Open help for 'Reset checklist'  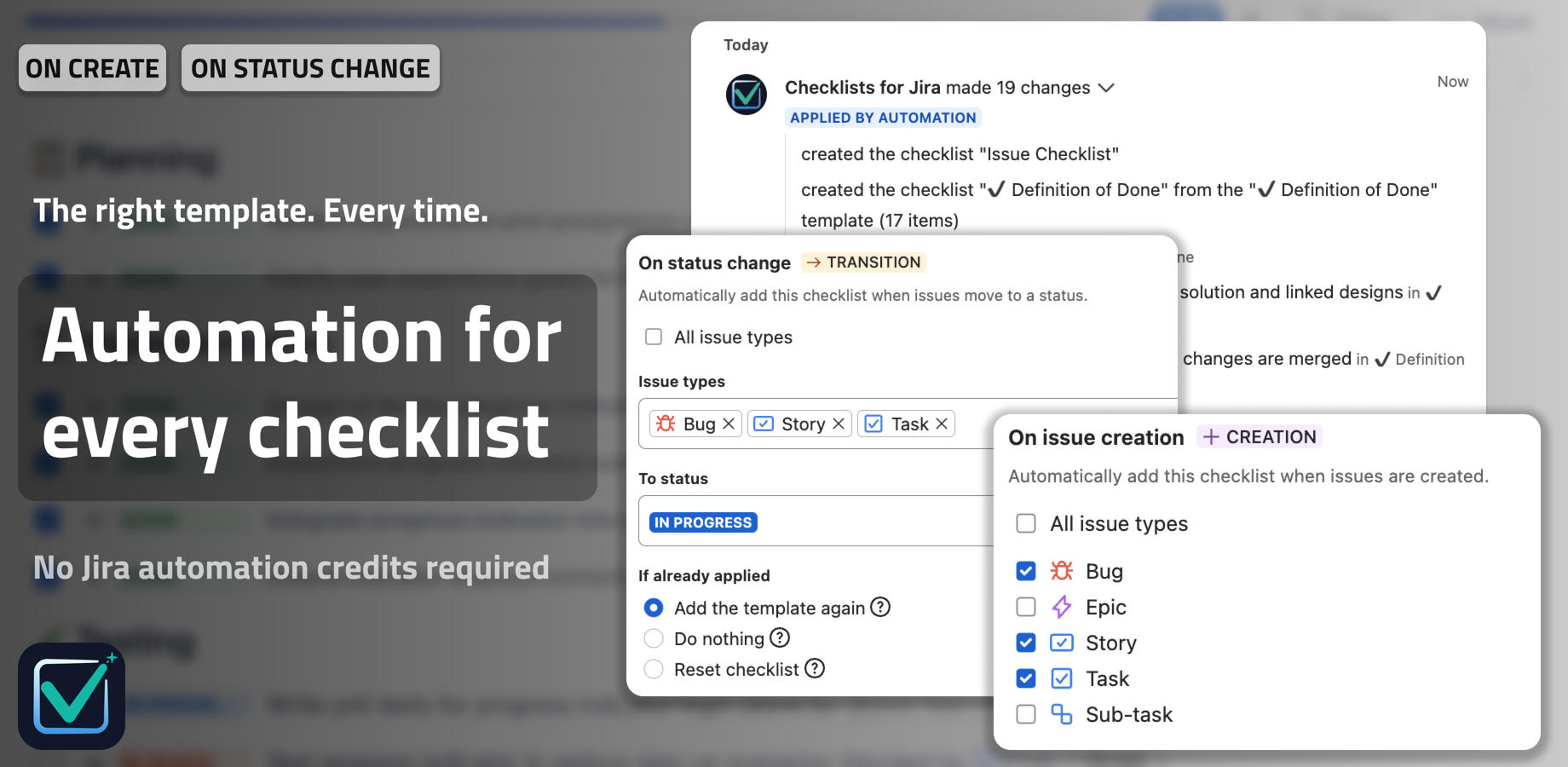click(815, 668)
